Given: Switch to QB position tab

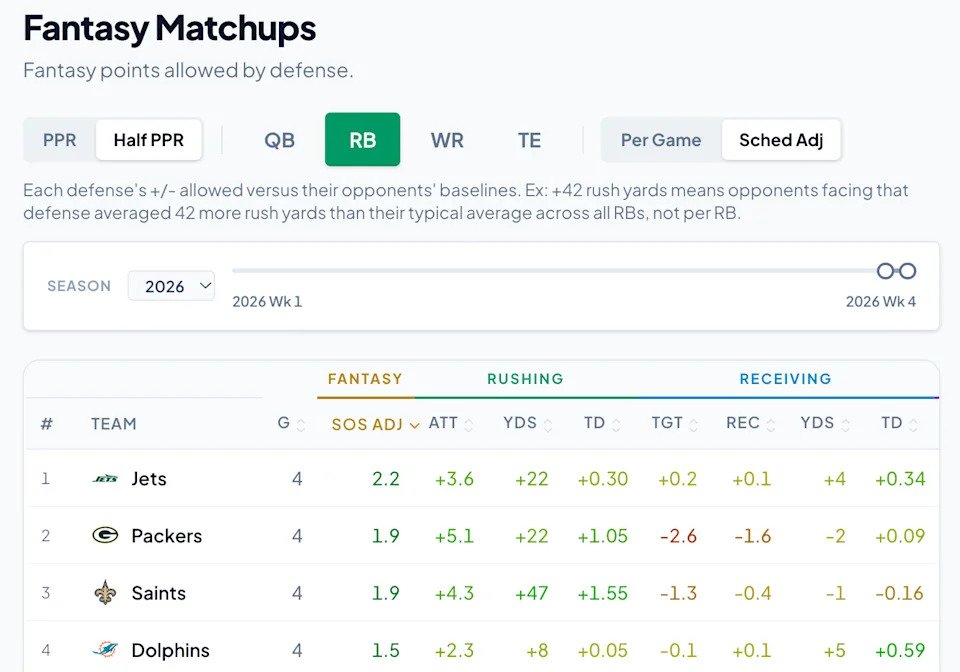Looking at the screenshot, I should pos(279,140).
